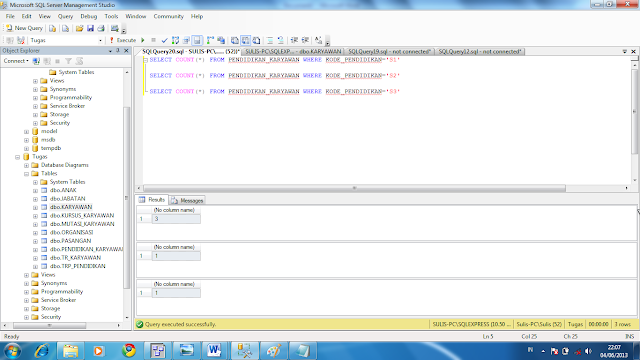Open Database Engine Query icon
640x360 pixels.
point(53,28)
